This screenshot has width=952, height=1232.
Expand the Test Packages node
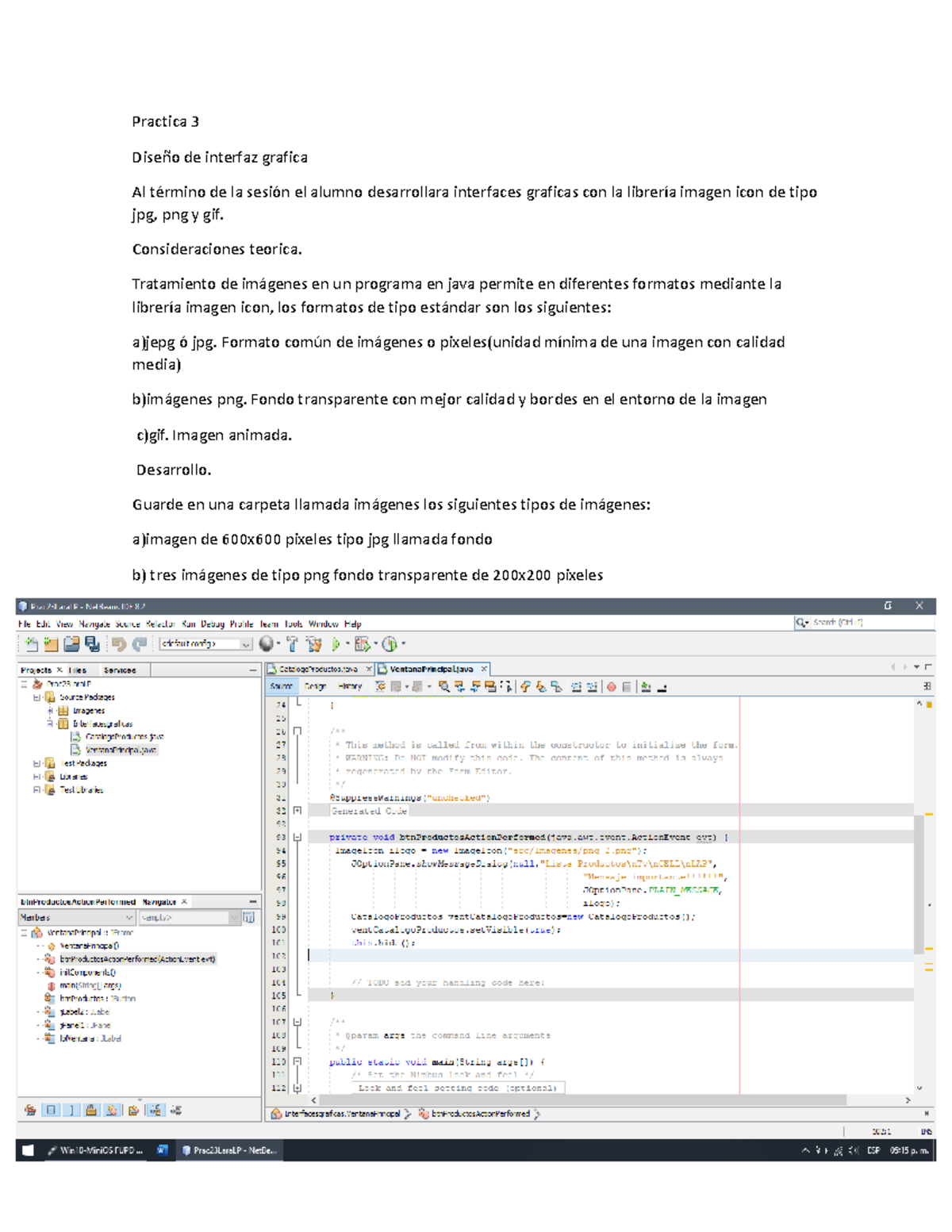click(37, 764)
